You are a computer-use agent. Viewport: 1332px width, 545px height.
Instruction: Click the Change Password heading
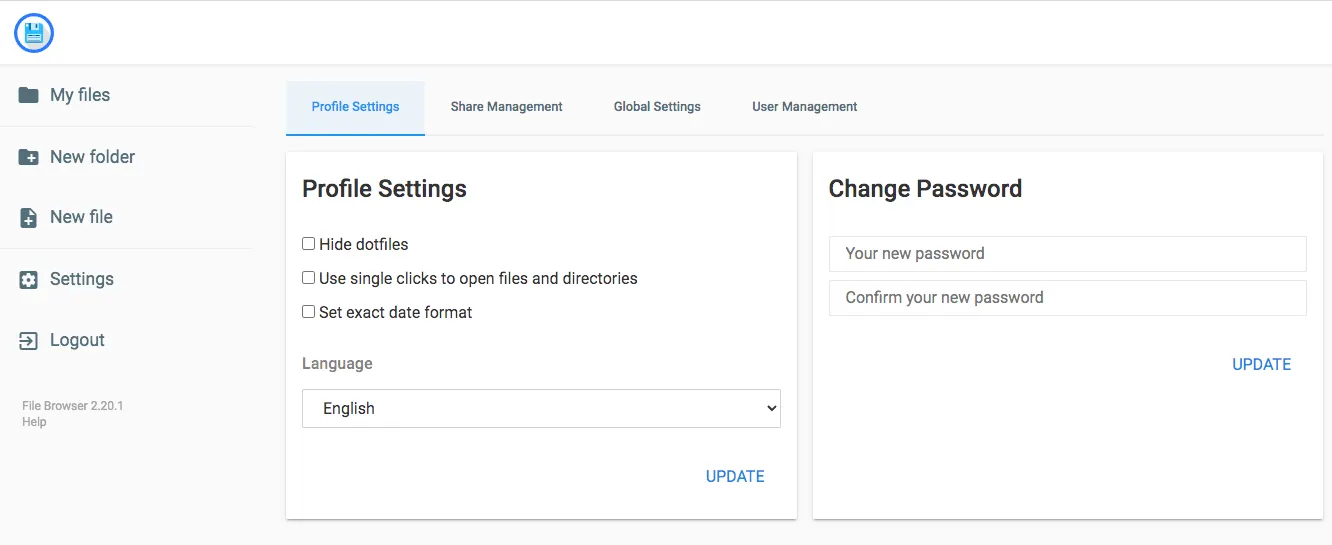(925, 189)
